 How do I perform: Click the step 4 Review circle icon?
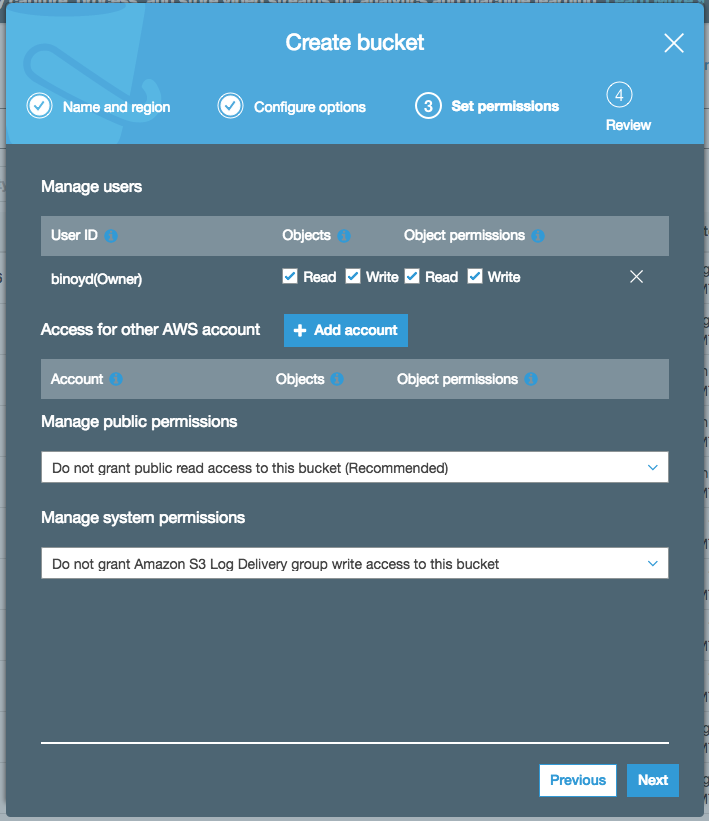pyautogui.click(x=619, y=95)
